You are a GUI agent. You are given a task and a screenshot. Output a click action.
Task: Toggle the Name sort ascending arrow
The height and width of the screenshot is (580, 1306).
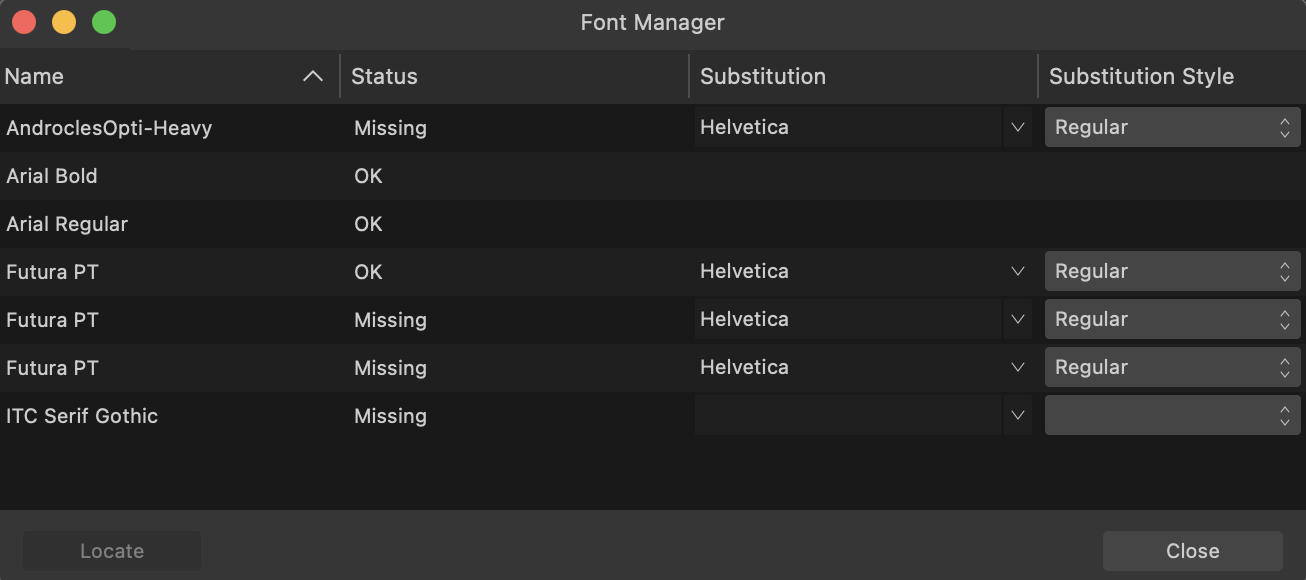coord(313,76)
